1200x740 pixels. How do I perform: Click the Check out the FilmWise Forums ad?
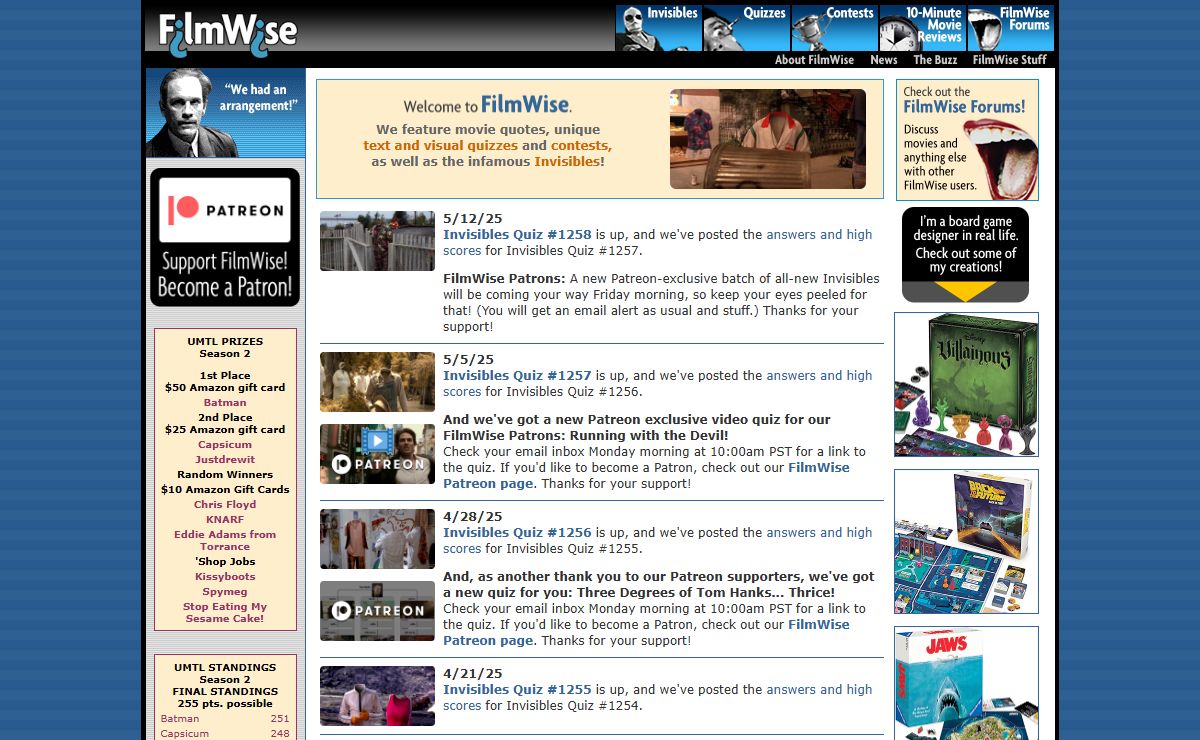(x=967, y=140)
